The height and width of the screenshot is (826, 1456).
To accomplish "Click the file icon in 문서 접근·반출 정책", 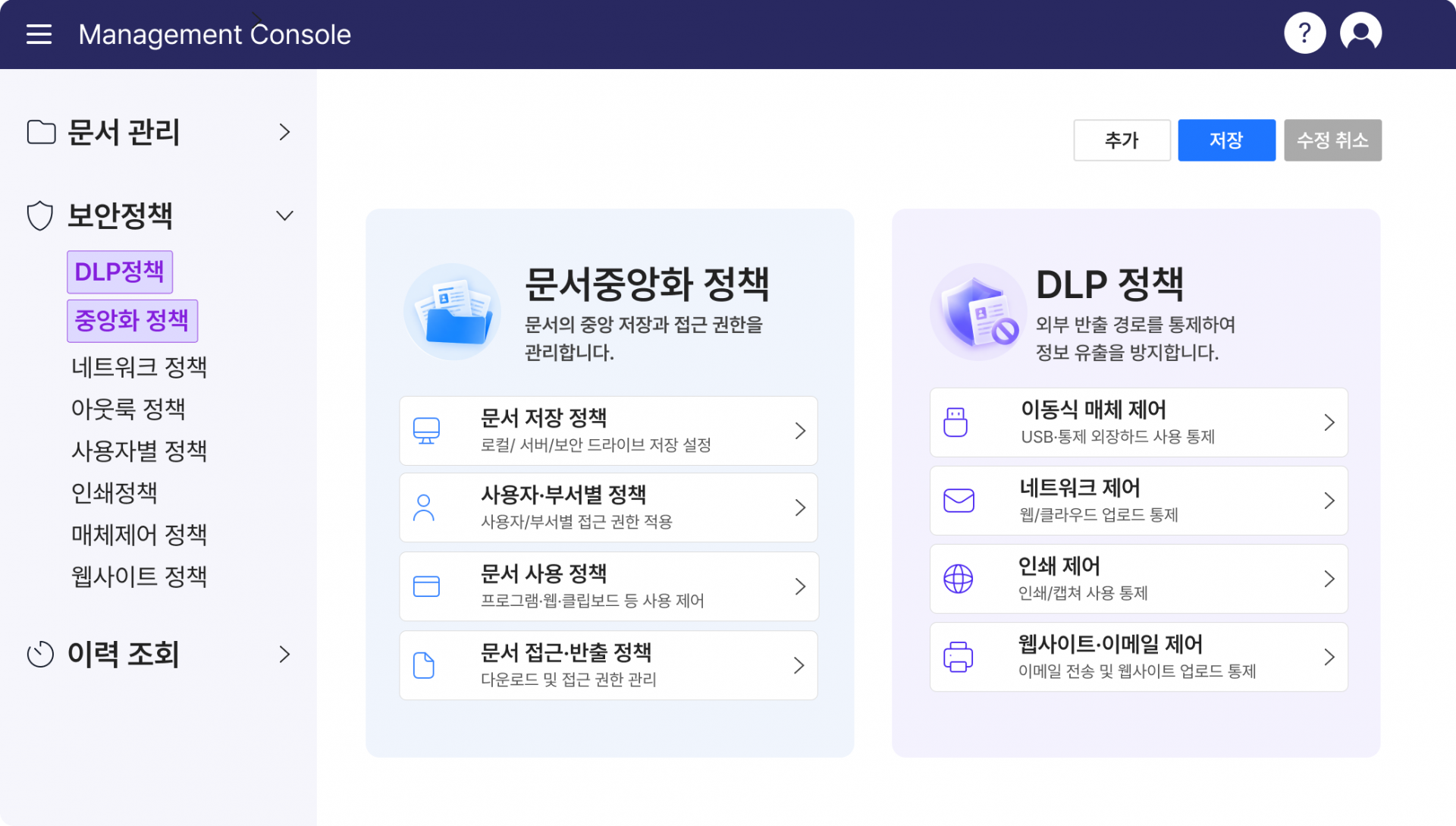I will pos(424,665).
